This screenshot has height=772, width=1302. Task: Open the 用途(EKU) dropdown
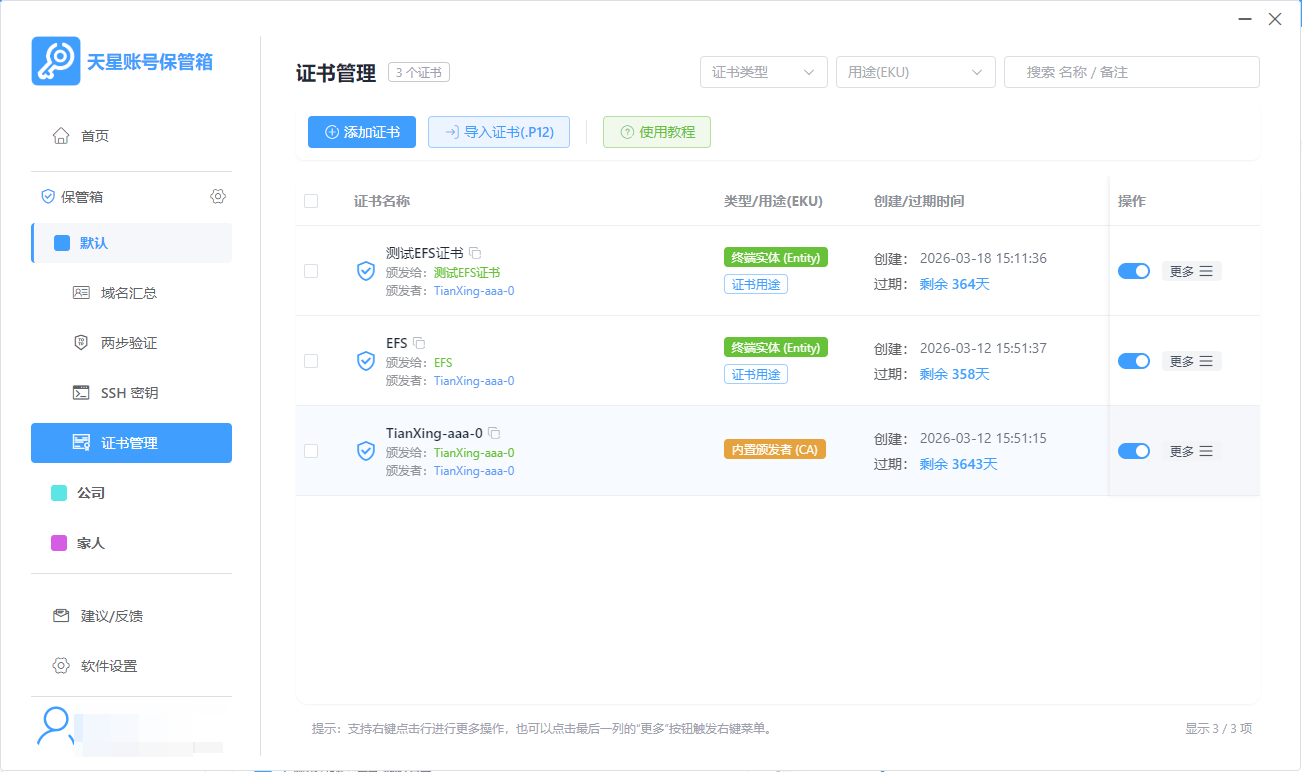(x=915, y=71)
